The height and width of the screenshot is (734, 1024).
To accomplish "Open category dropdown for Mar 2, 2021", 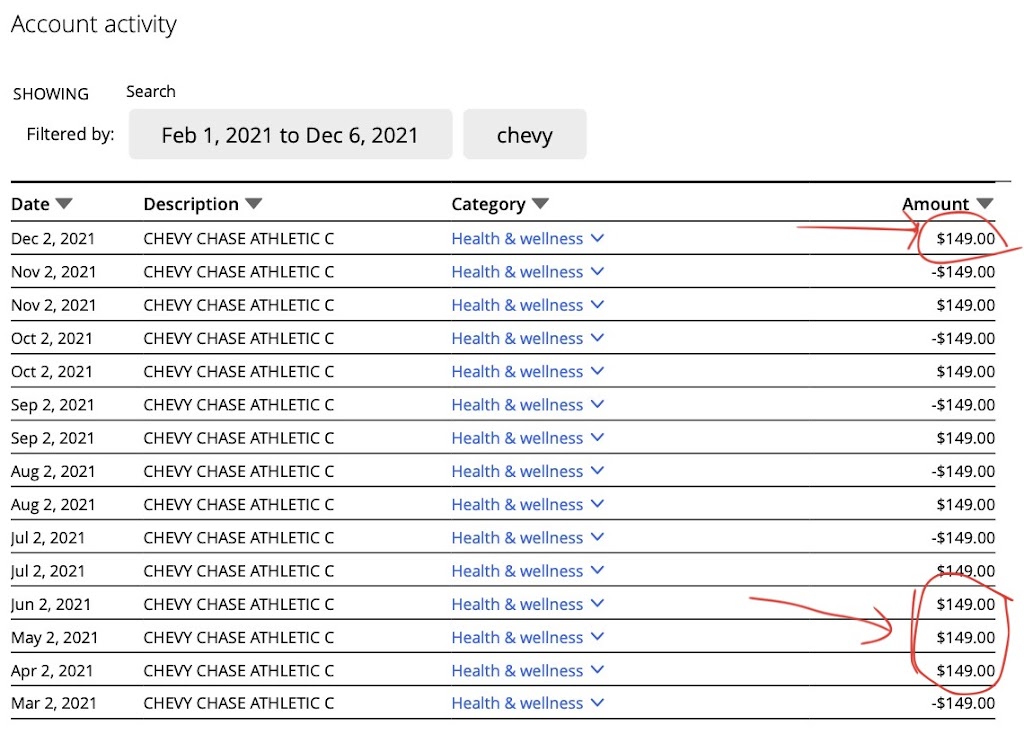I will pyautogui.click(x=598, y=703).
